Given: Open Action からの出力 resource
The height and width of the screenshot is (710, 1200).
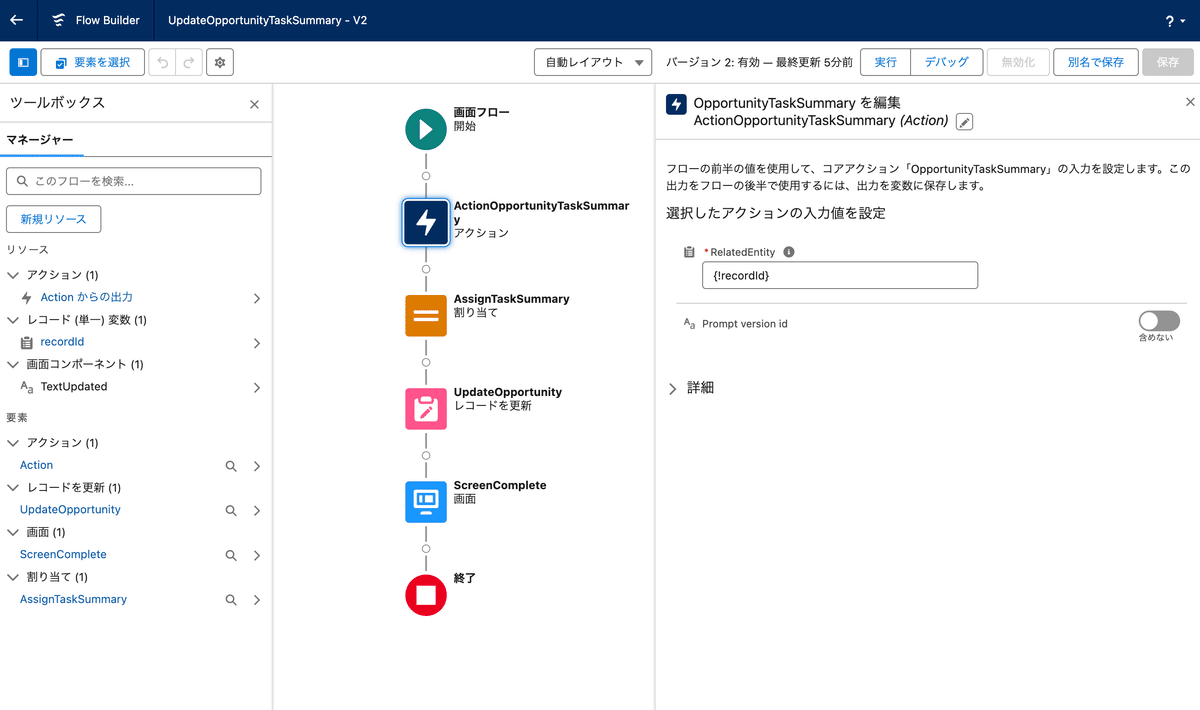Looking at the screenshot, I should tap(86, 297).
